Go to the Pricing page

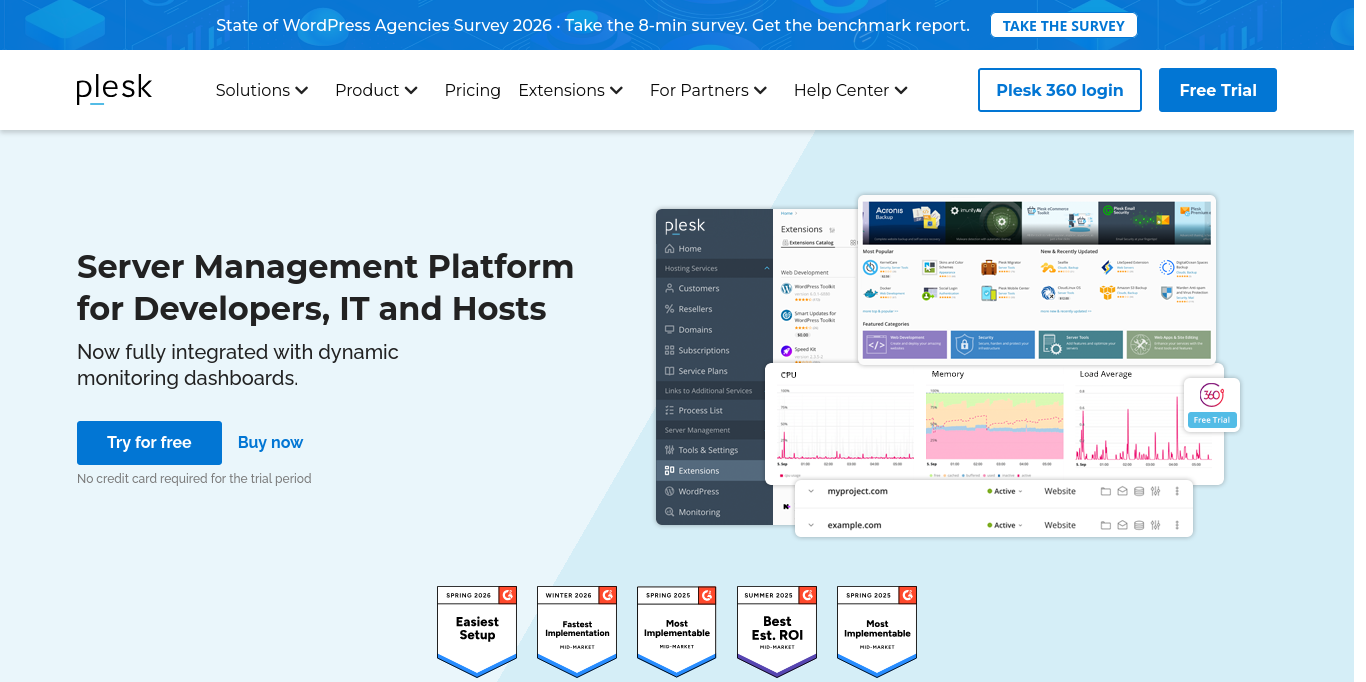coord(473,90)
